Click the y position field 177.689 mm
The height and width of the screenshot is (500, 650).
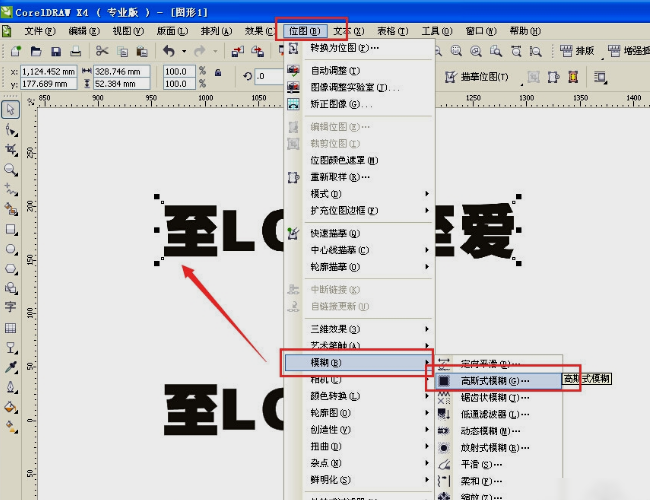[49, 84]
